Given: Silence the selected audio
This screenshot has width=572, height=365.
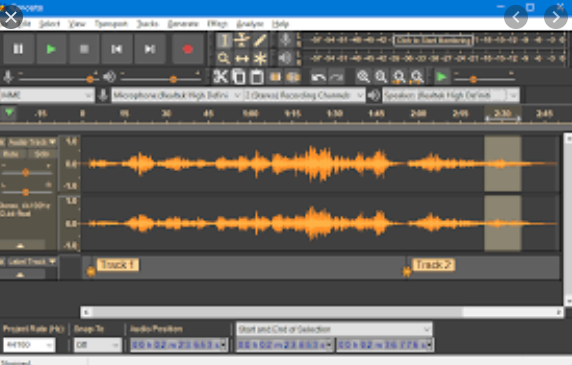Looking at the screenshot, I should pos(293,77).
